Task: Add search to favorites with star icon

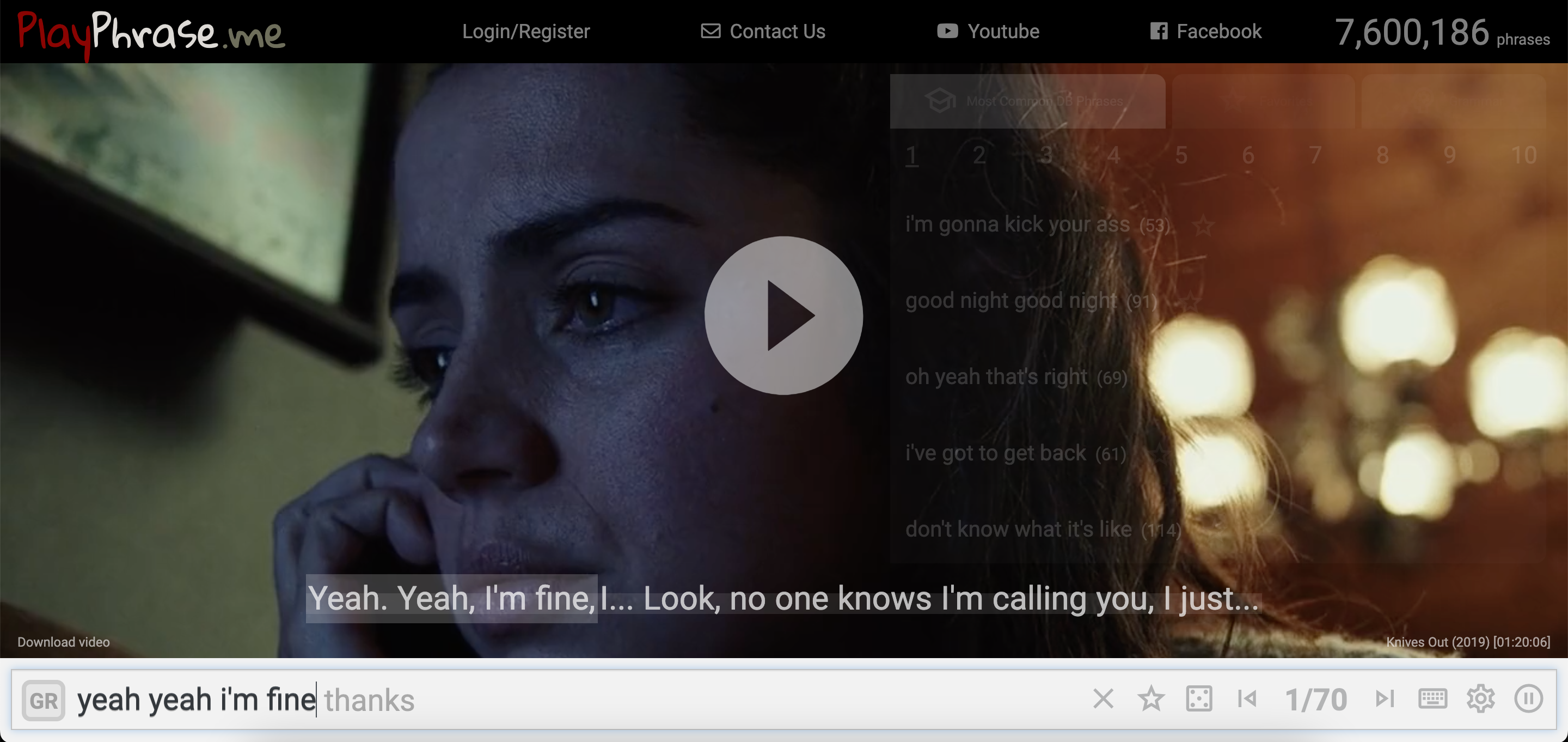Action: (1150, 699)
